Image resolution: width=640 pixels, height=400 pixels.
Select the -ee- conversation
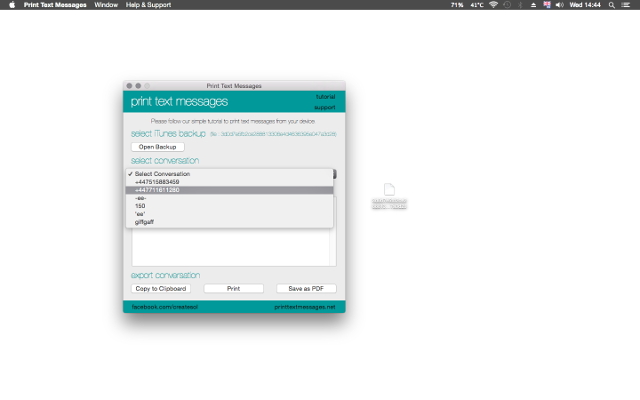[229, 198]
